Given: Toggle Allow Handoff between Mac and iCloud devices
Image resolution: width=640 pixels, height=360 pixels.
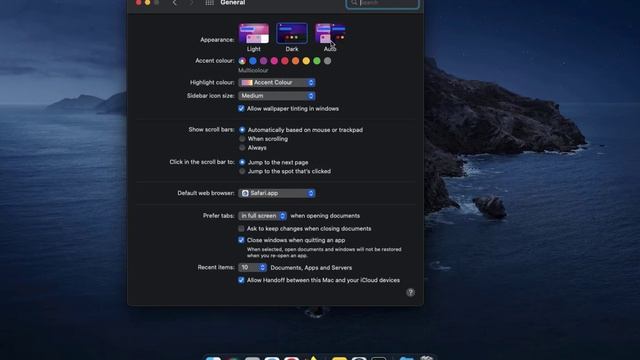Looking at the screenshot, I should 241,280.
